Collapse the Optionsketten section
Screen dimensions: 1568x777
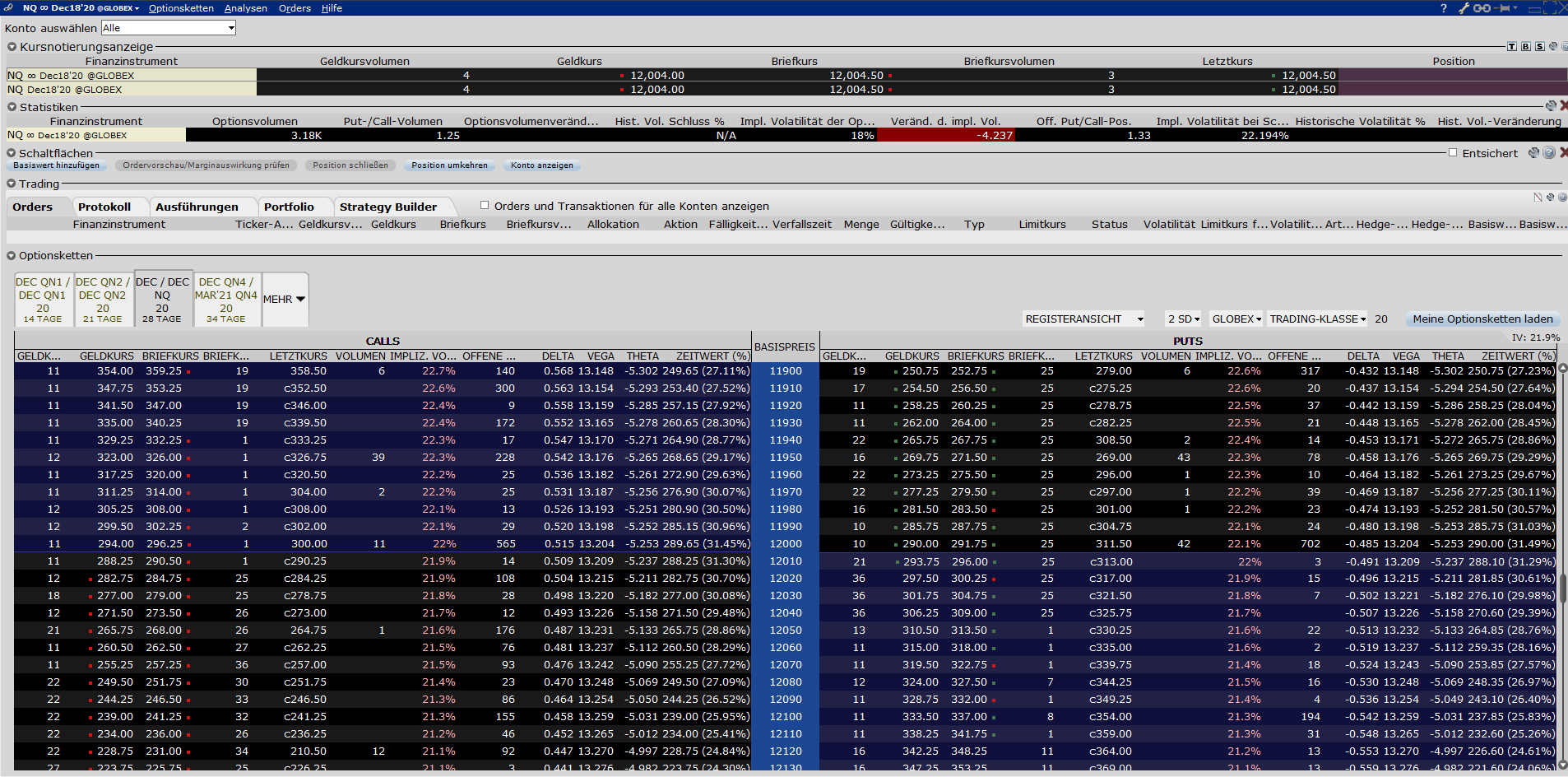click(12, 256)
